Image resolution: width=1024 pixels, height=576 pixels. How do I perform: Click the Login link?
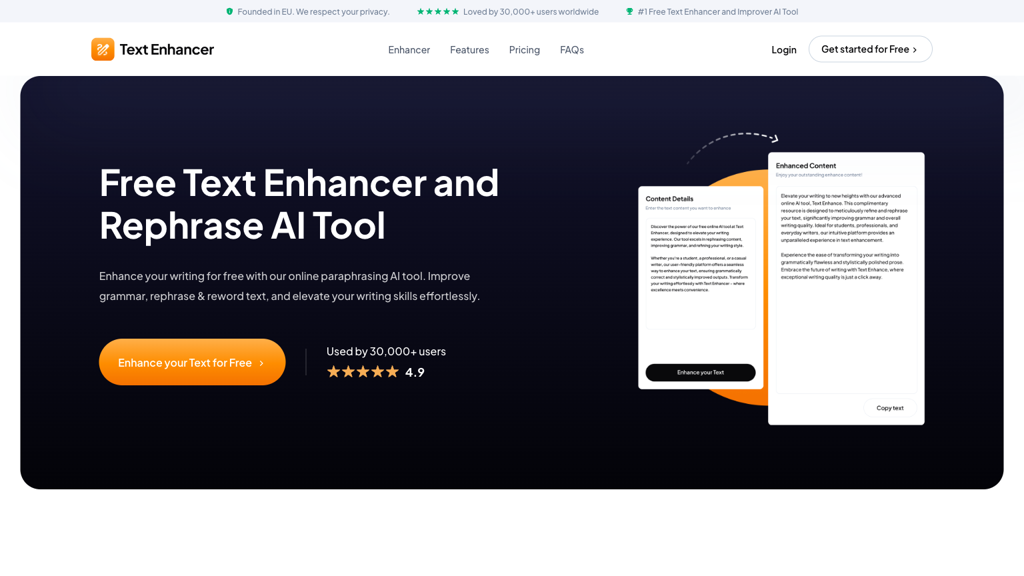pos(783,49)
